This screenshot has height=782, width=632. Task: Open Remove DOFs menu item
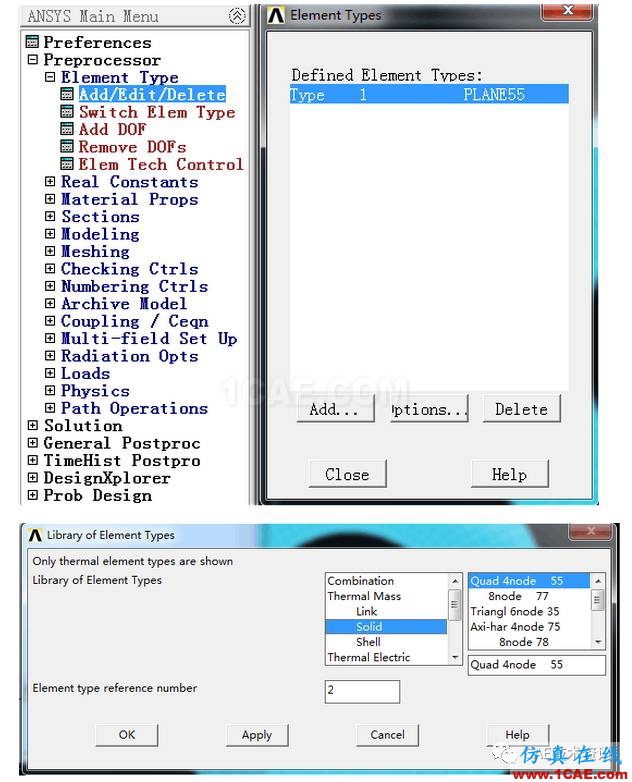pos(132,147)
